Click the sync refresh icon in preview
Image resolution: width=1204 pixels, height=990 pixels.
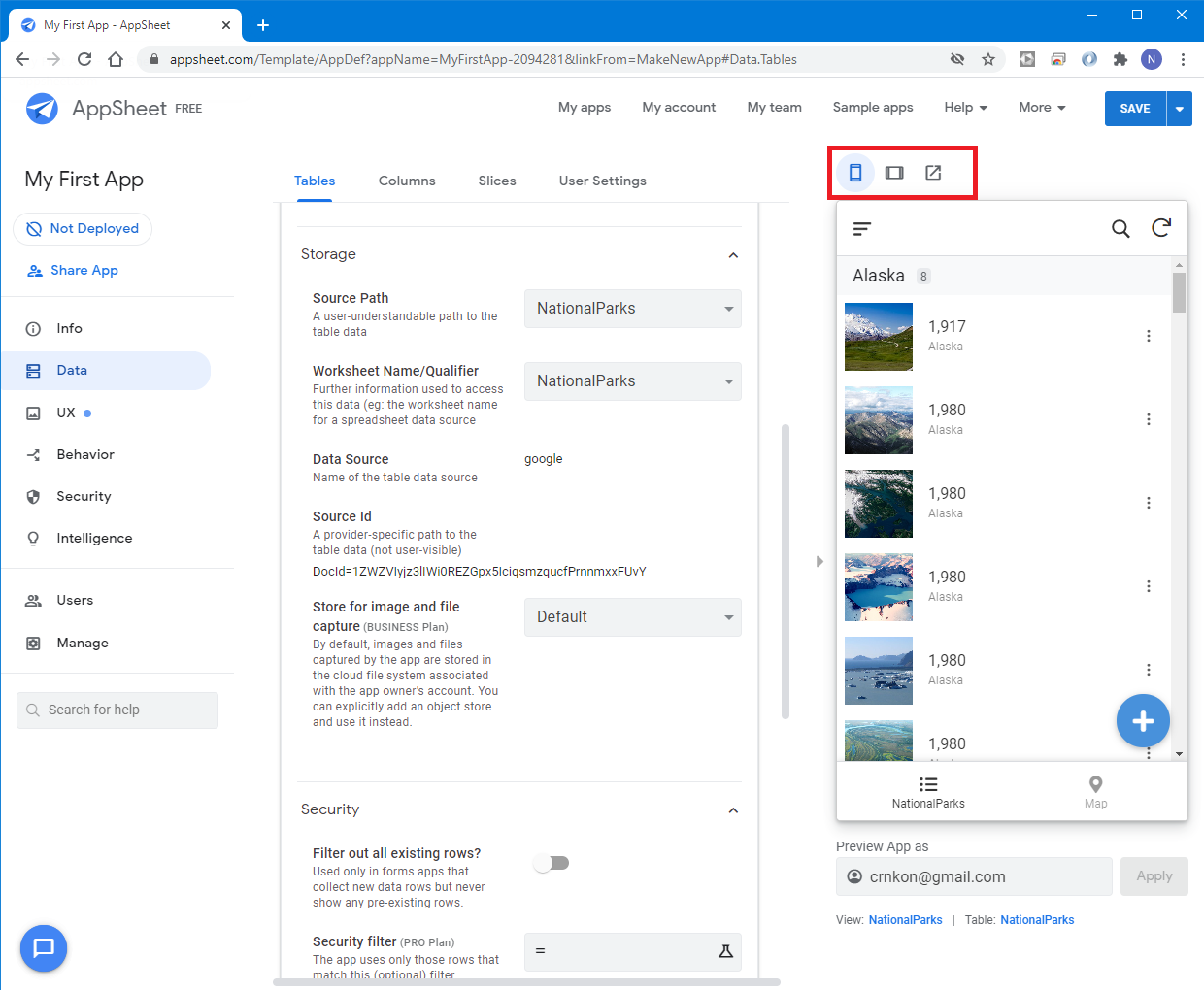(x=1161, y=228)
